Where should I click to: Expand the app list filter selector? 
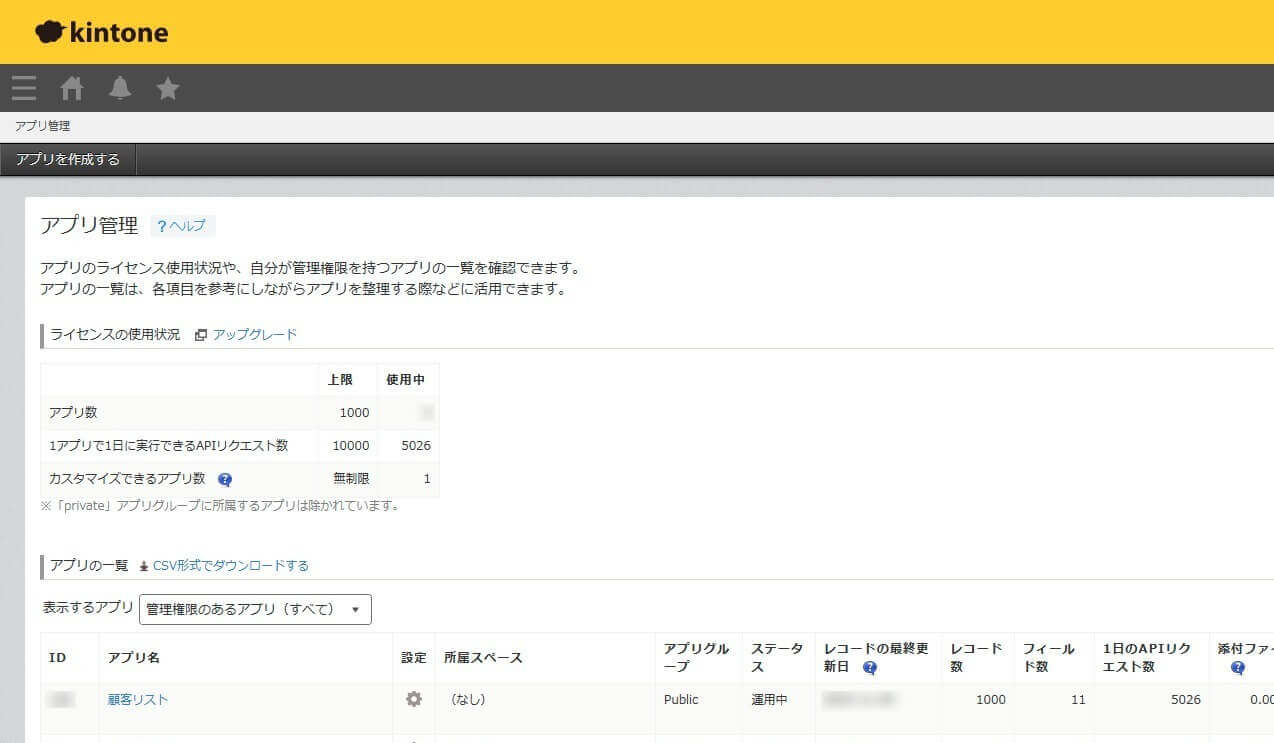[254, 608]
